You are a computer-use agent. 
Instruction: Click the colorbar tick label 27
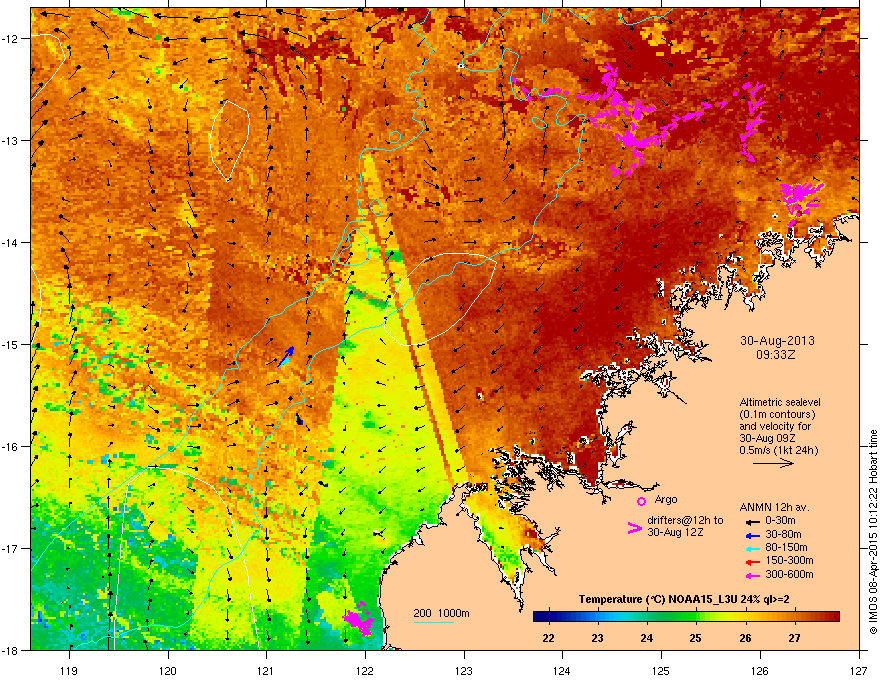tap(794, 638)
